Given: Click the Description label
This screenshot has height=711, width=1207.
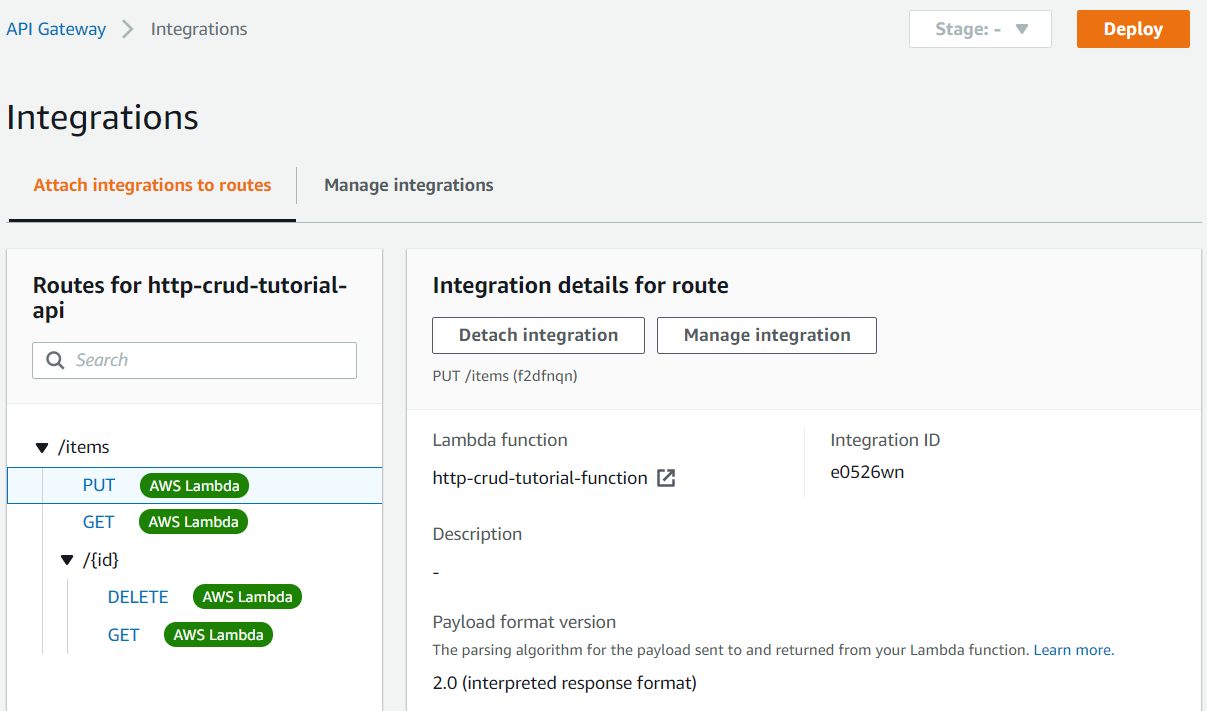Looking at the screenshot, I should 477,534.
